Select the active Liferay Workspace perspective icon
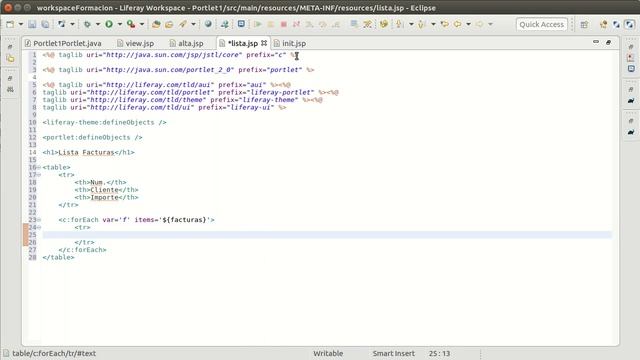This screenshot has height=360, width=640. [630, 24]
